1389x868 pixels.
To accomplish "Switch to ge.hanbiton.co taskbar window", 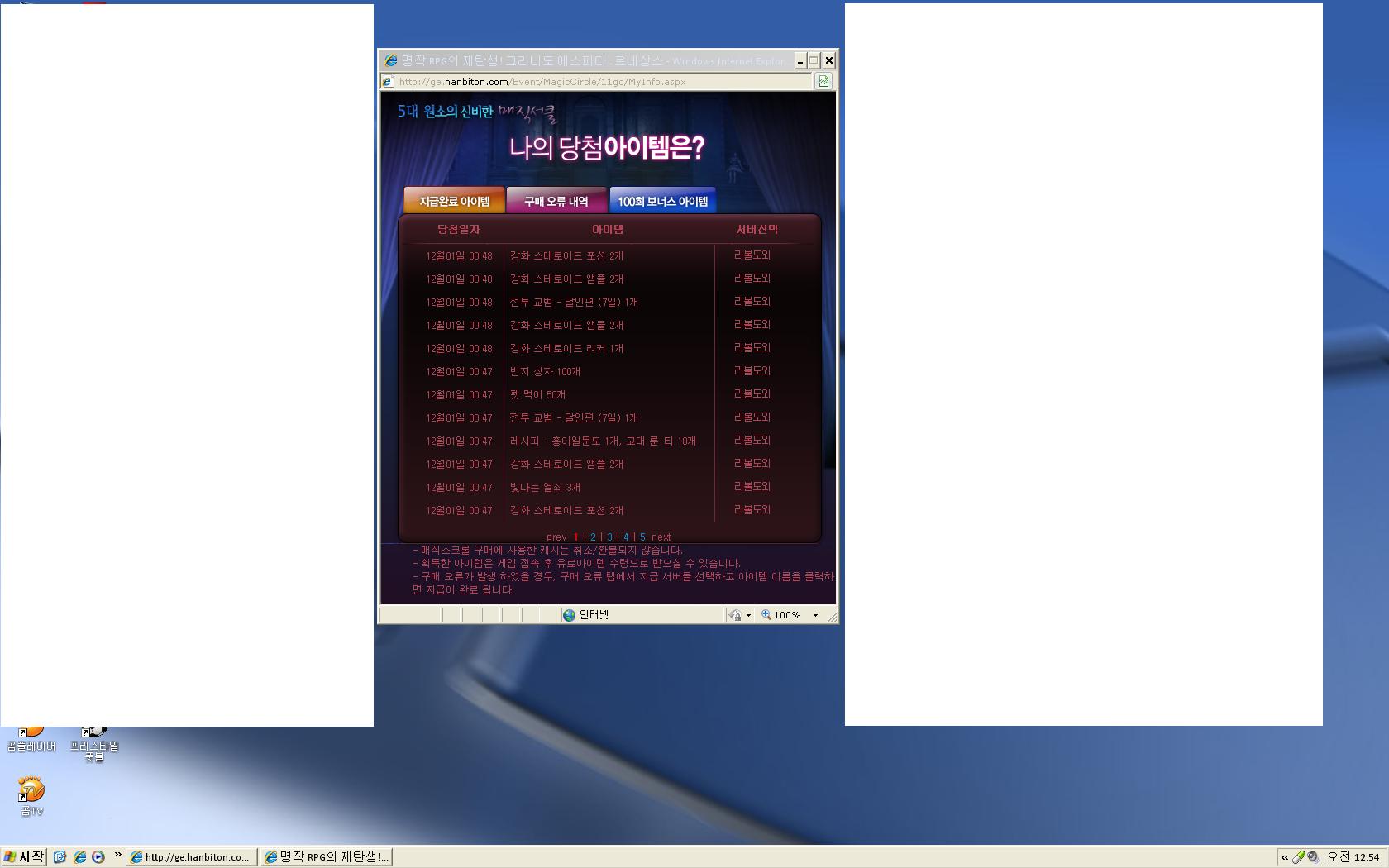I will (x=191, y=857).
